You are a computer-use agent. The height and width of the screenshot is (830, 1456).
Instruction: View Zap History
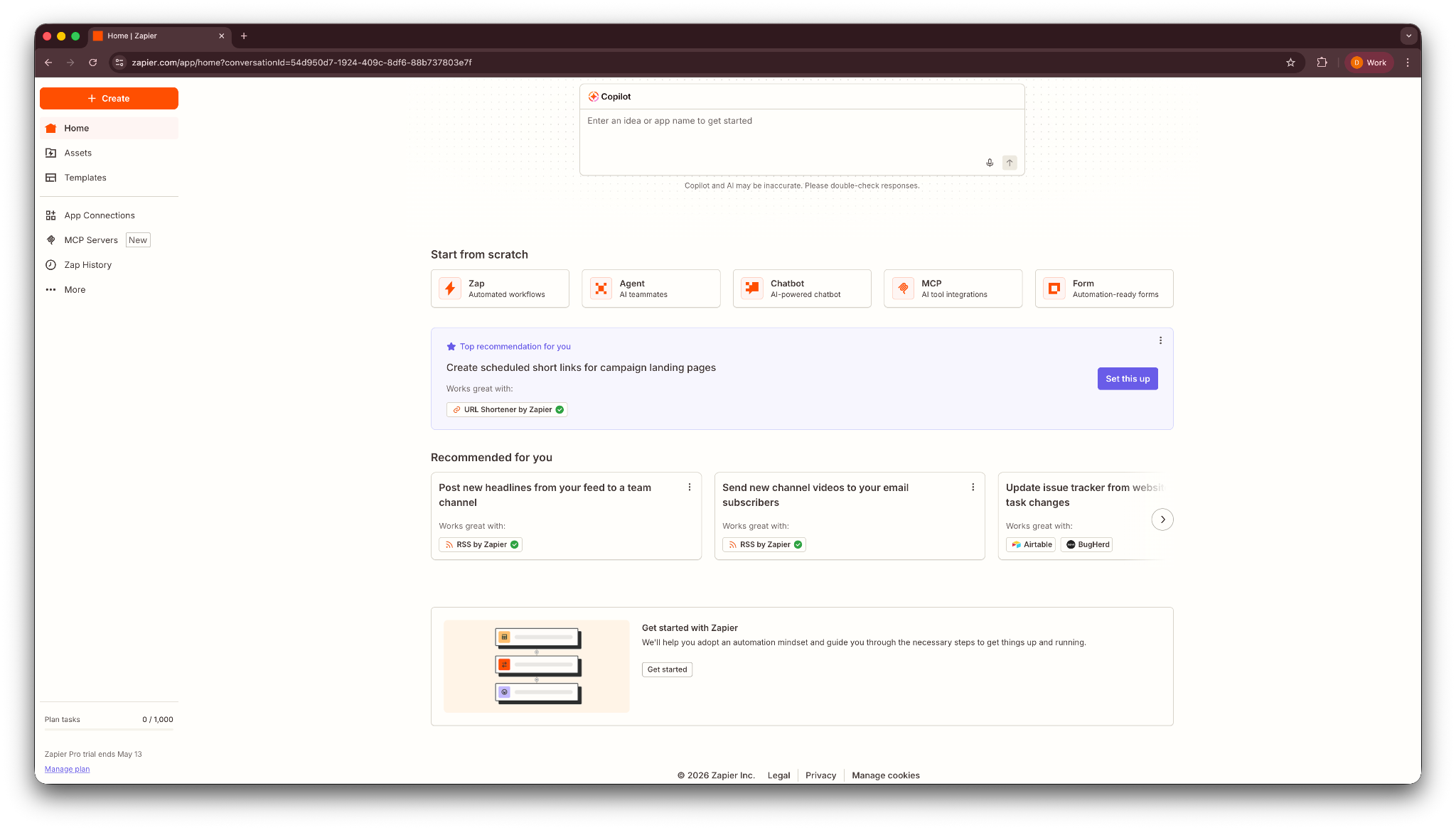109,265
